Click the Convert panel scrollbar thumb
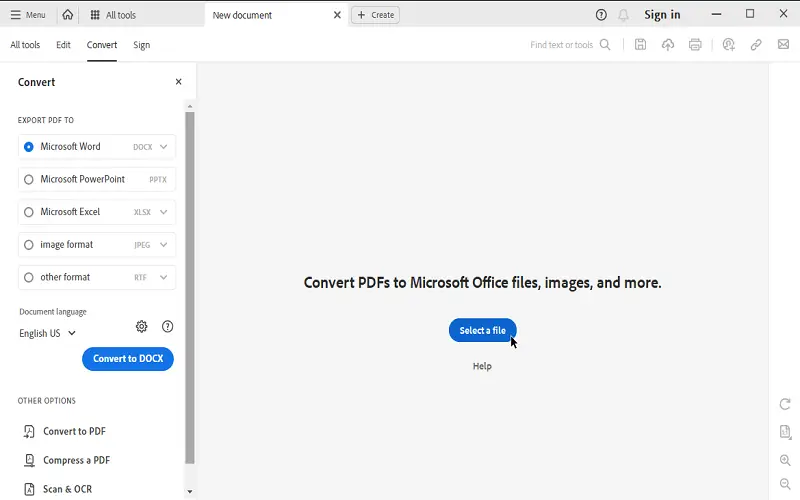Viewport: 800px width, 500px height. click(x=190, y=288)
